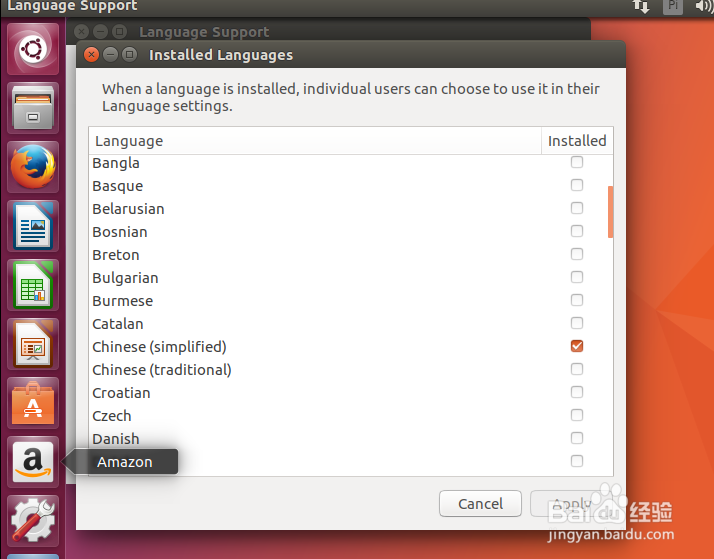The image size is (714, 559).
Task: Click the Cancel button
Action: click(x=480, y=503)
